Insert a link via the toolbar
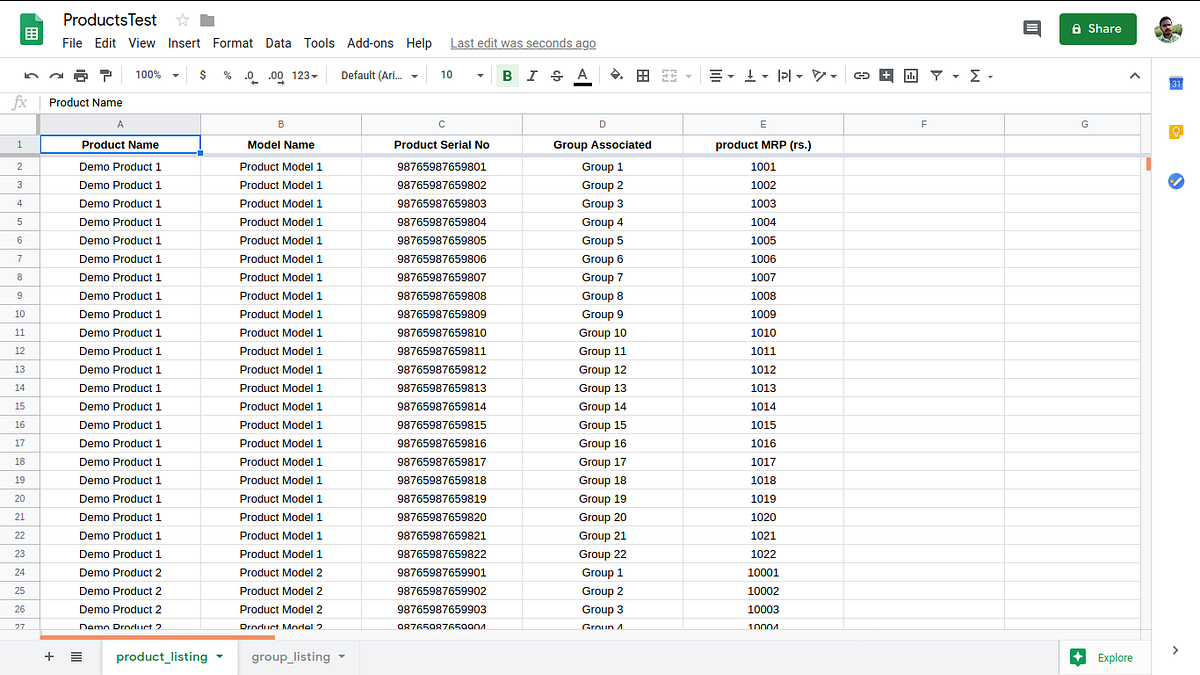This screenshot has height=675, width=1200. coord(861,75)
